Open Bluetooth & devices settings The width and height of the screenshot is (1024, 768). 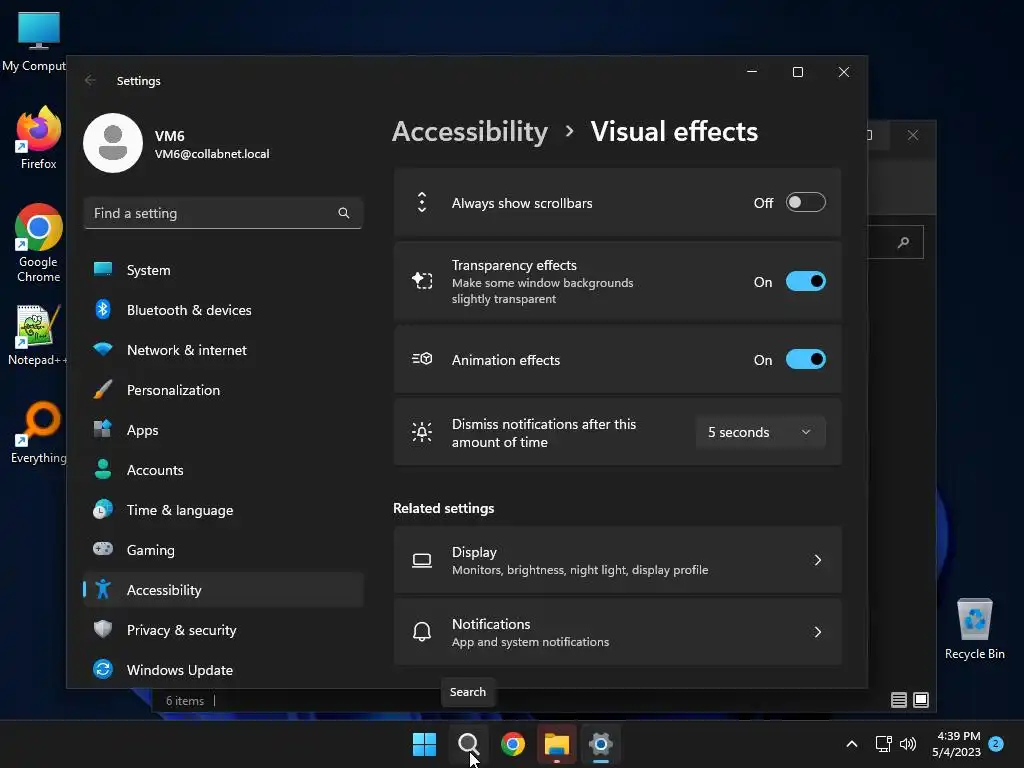pos(223,310)
